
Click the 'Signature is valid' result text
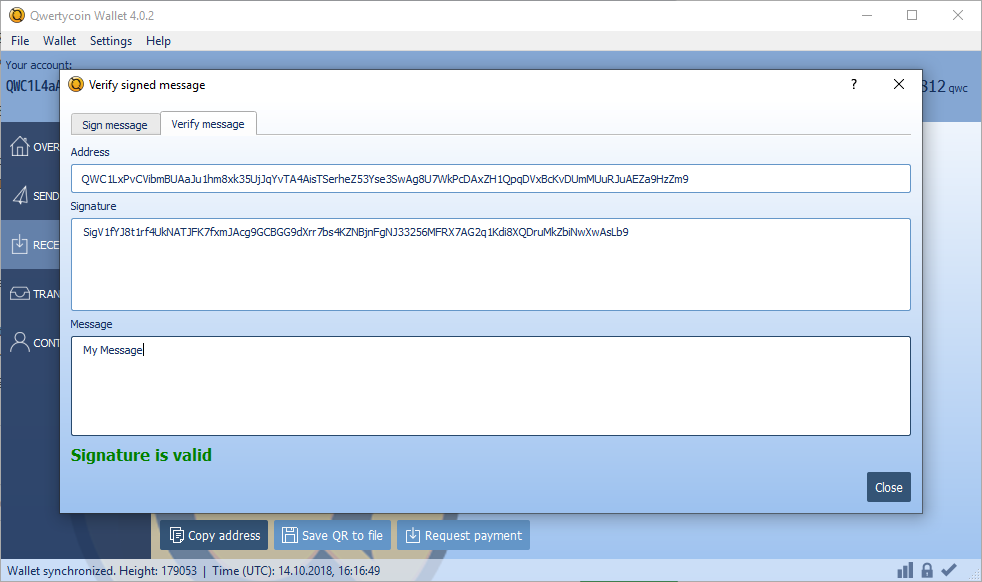[x=142, y=455]
